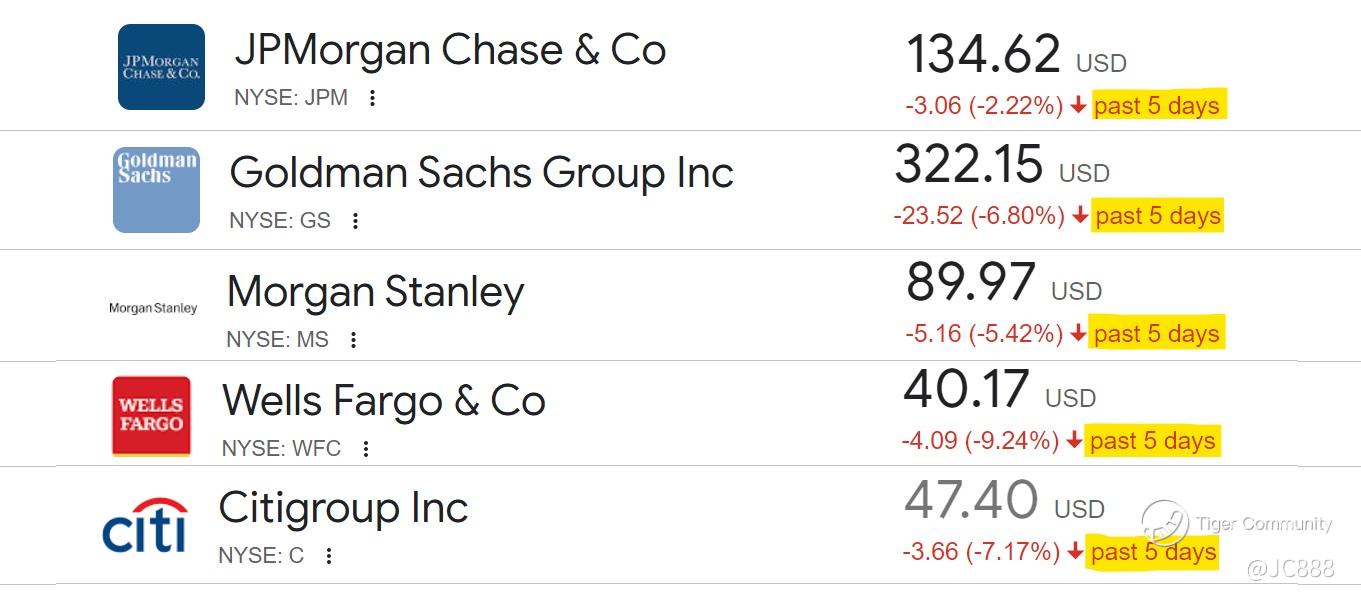Viewport: 1361px width, 599px height.
Task: Click the Wells Fargo price 40.17
Action: tap(965, 390)
